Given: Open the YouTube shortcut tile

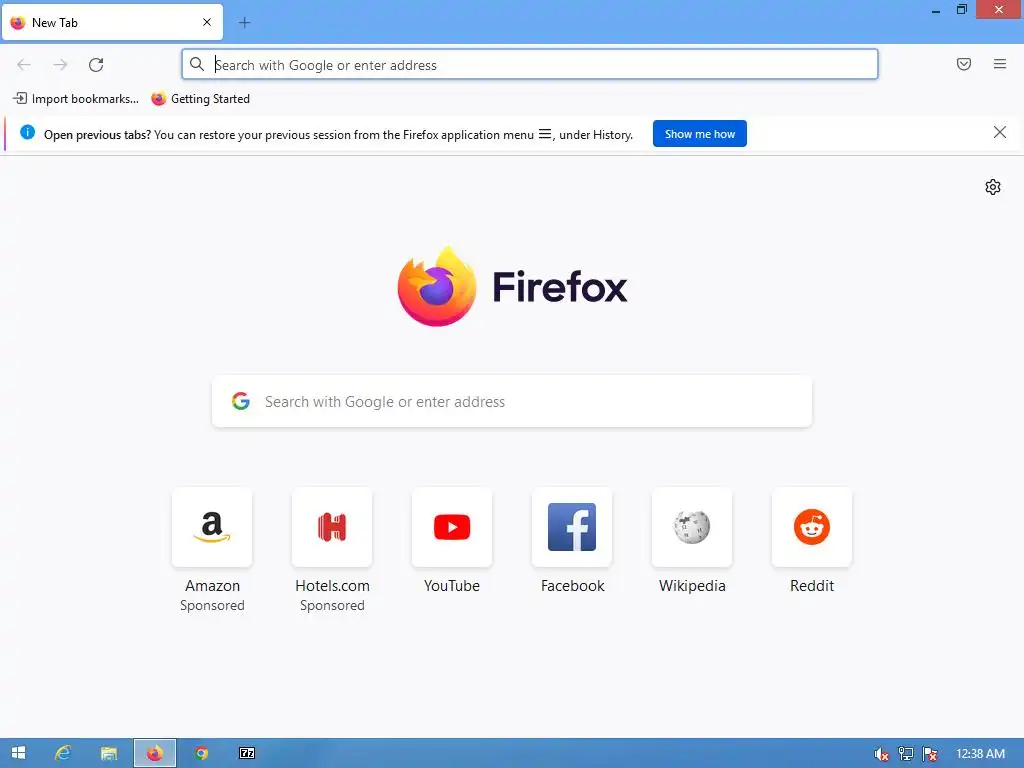Looking at the screenshot, I should [x=452, y=527].
